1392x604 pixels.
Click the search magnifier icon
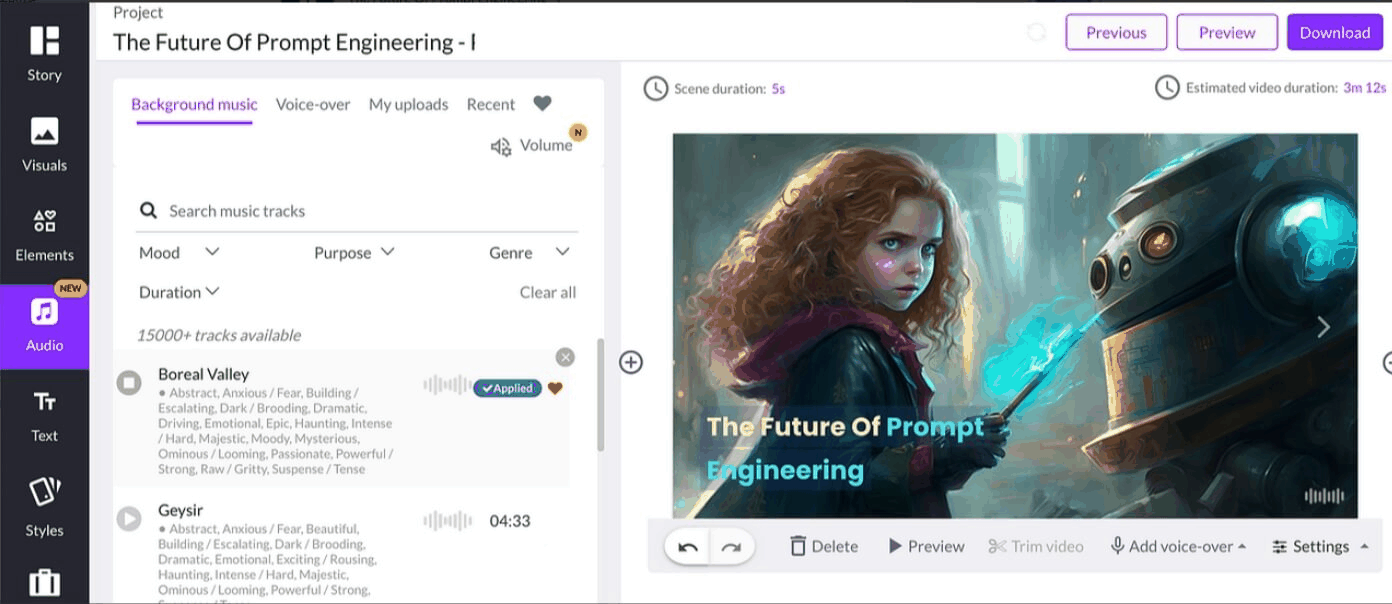coord(148,211)
